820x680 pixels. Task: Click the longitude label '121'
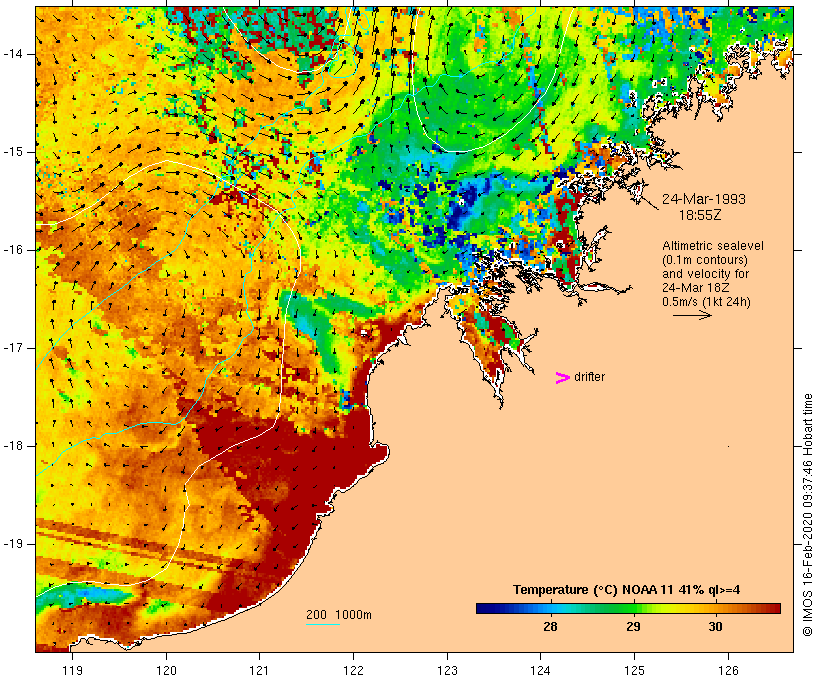(x=259, y=670)
